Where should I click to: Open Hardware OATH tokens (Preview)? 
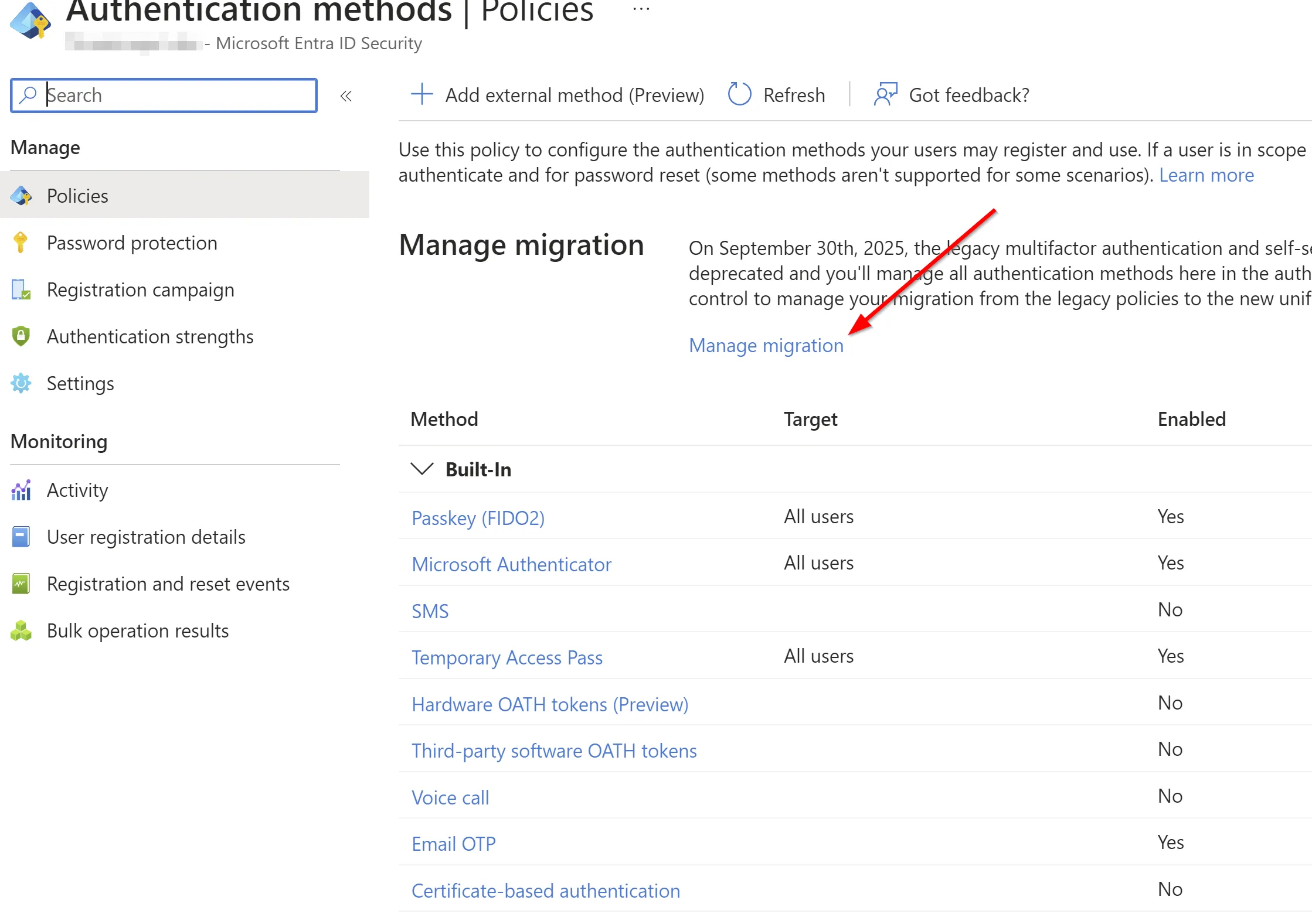coord(550,704)
